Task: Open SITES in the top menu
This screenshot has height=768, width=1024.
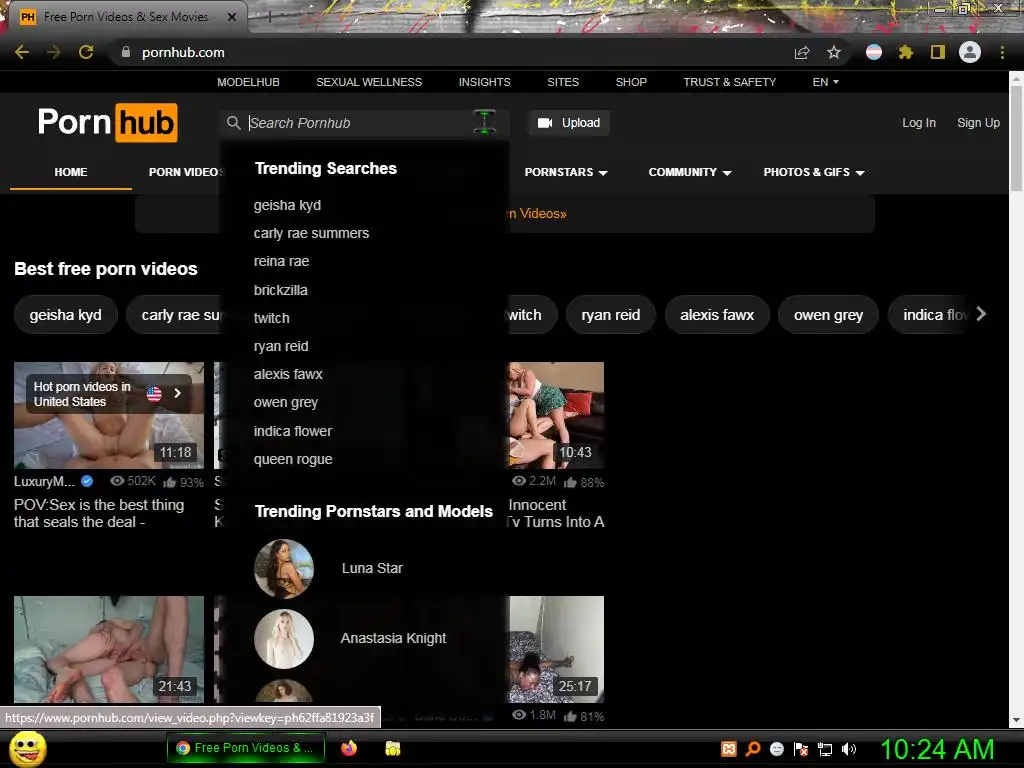Action: tap(563, 82)
